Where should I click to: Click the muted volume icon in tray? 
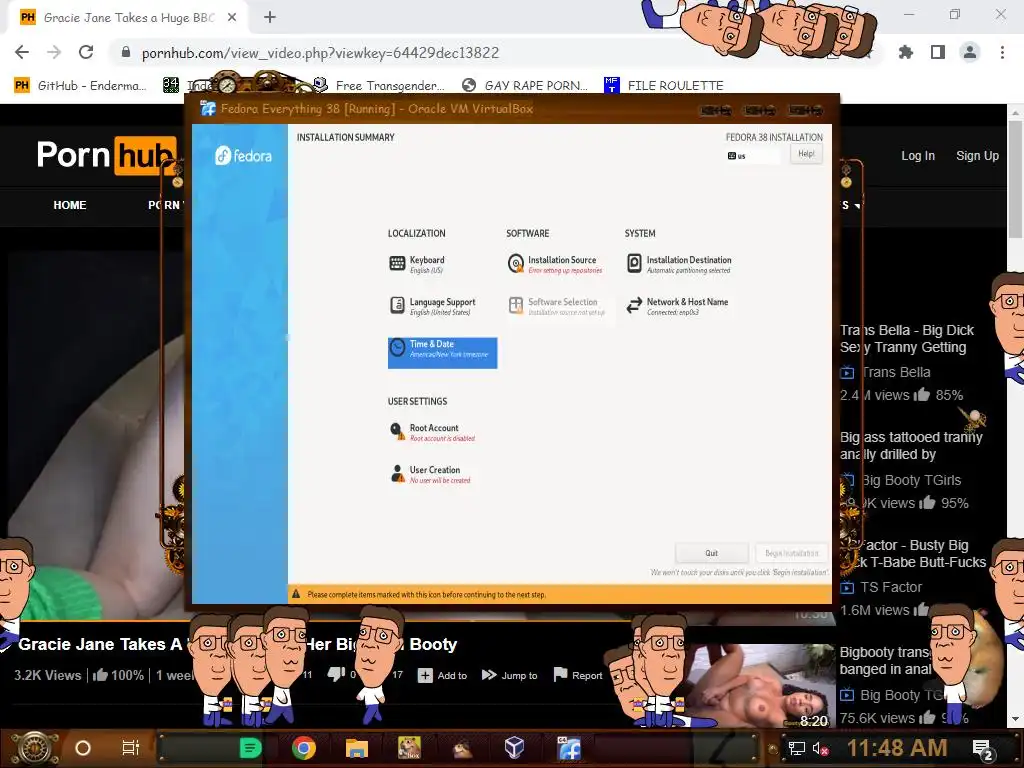click(x=820, y=748)
